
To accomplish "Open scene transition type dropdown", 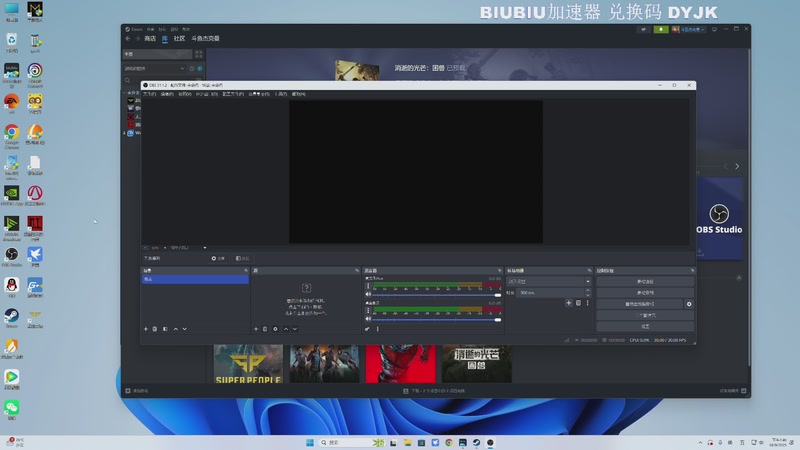I will point(548,282).
